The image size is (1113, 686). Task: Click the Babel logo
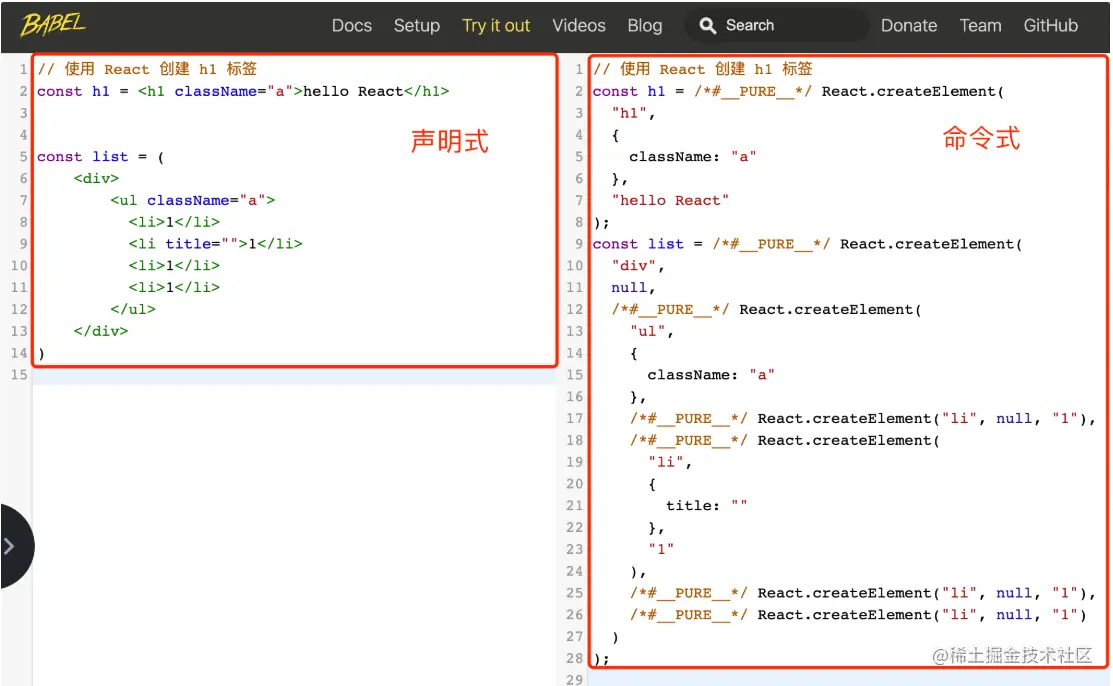pos(53,25)
